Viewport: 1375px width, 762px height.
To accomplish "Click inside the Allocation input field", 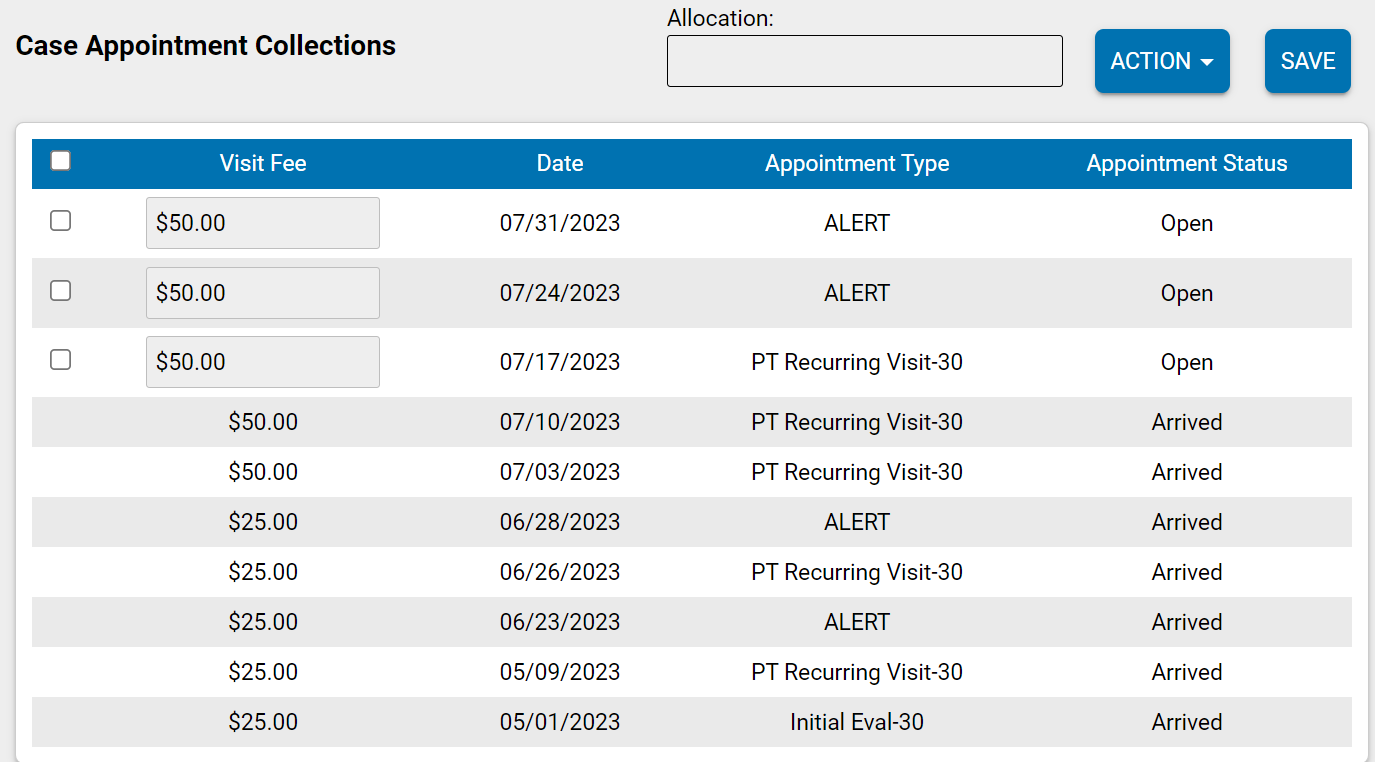I will (x=864, y=61).
